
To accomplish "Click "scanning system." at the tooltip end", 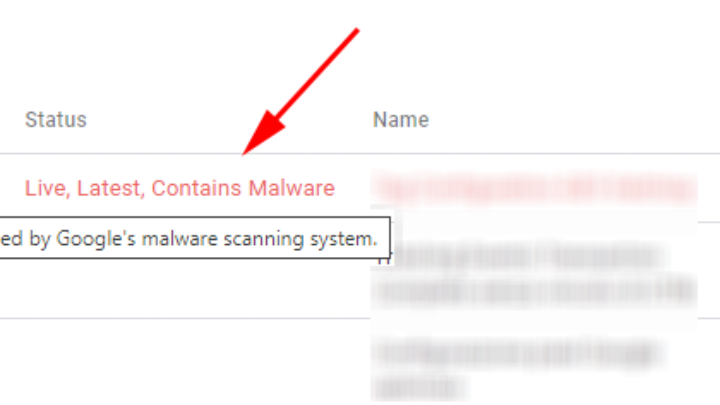I will [x=300, y=239].
